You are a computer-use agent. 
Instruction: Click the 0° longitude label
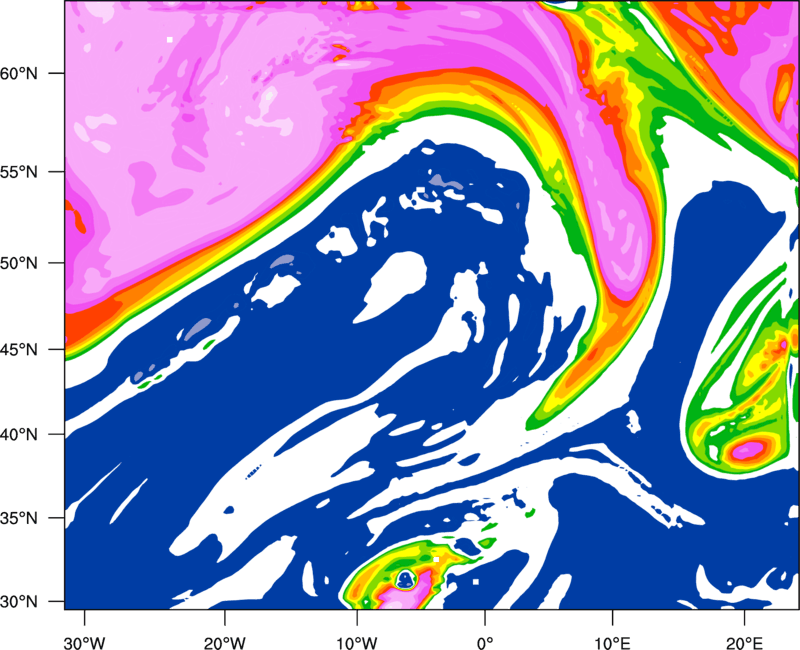tap(485, 643)
